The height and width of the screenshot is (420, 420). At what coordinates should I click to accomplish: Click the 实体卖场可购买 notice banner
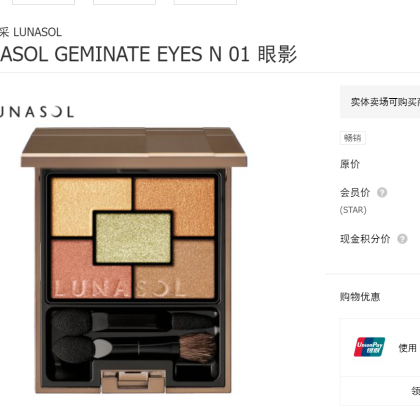point(380,102)
